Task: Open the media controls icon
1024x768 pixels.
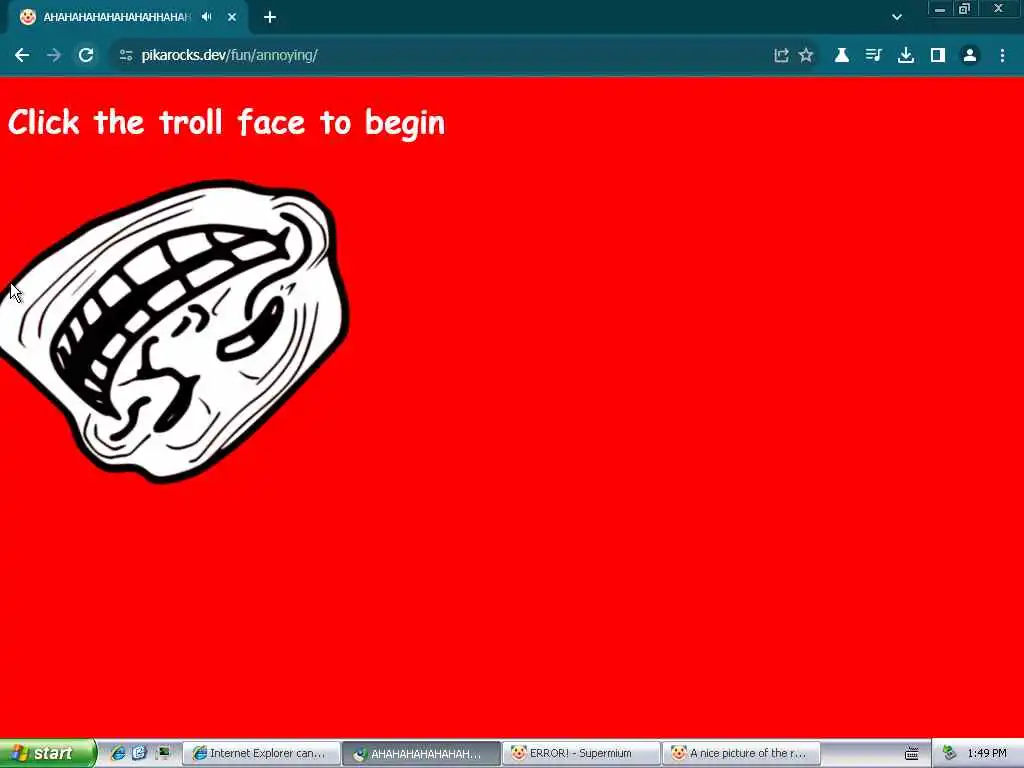Action: click(873, 56)
